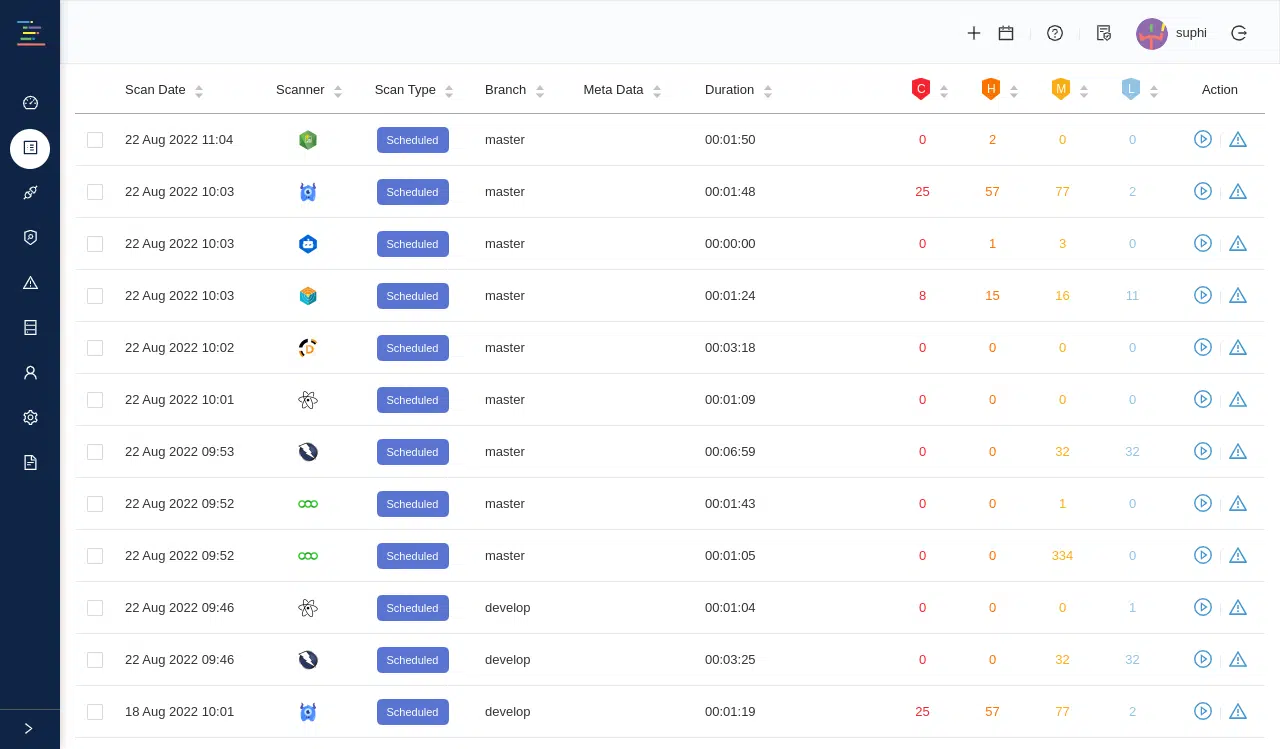Image resolution: width=1280 pixels, height=749 pixels.
Task: Open Settings via the gear icon
Action: pos(30,417)
